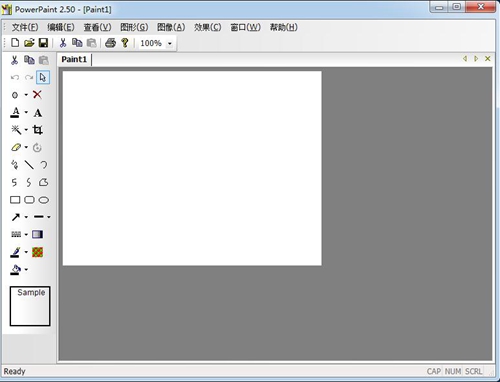The width and height of the screenshot is (500, 382).
Task: Click the right tab scroll arrow
Action: pyautogui.click(x=476, y=59)
